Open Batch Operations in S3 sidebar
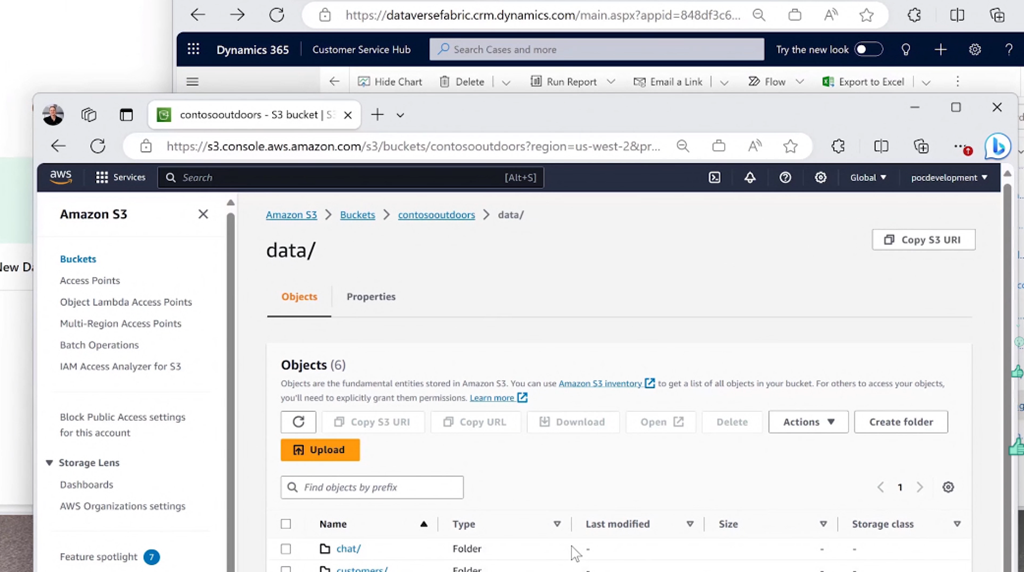The image size is (1024, 572). (x=99, y=345)
